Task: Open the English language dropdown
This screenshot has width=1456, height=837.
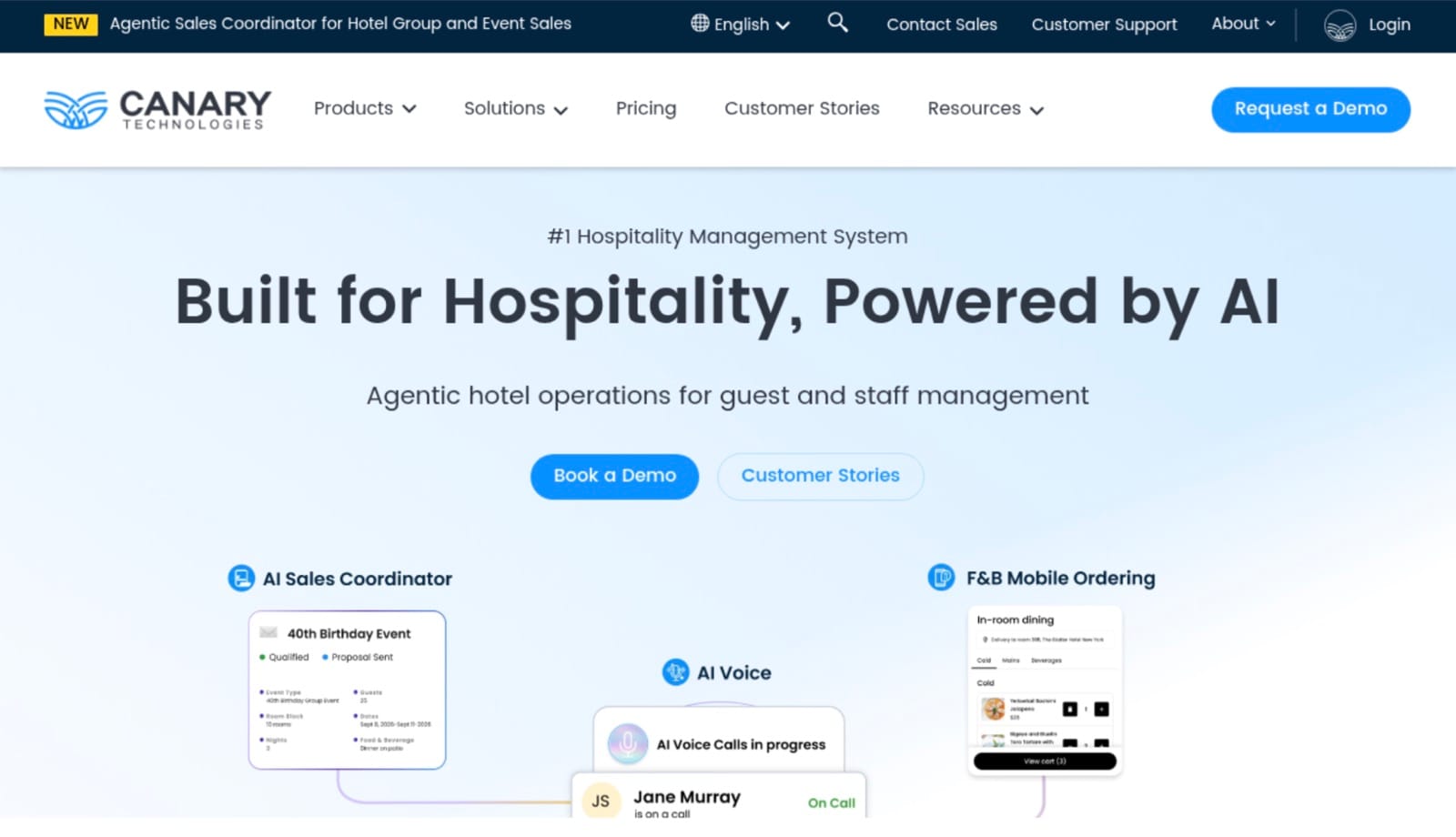Action: point(741,25)
